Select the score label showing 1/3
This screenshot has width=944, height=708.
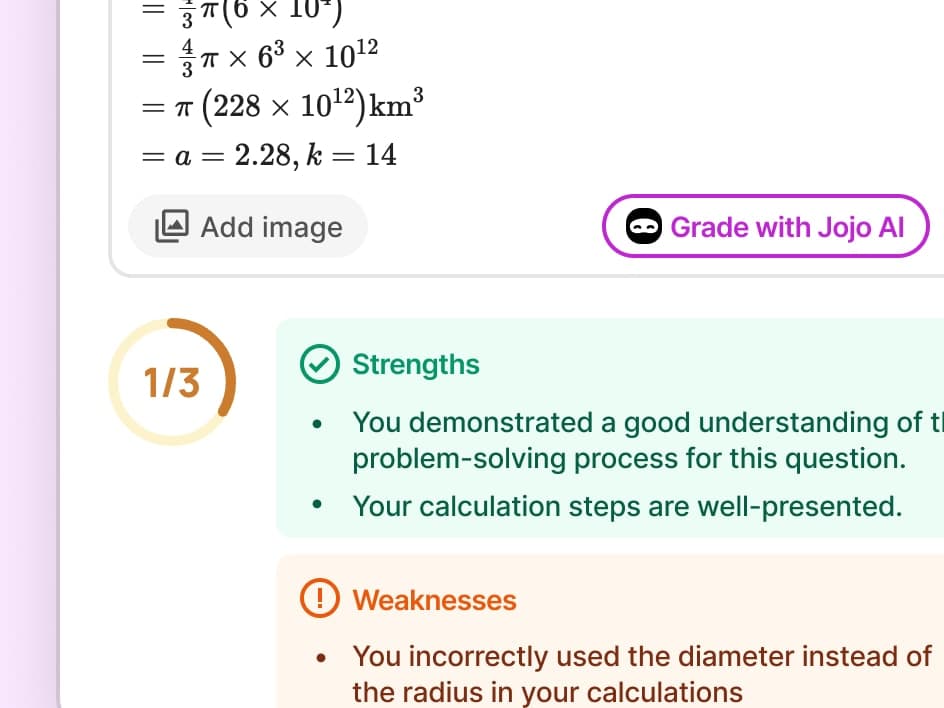click(173, 381)
